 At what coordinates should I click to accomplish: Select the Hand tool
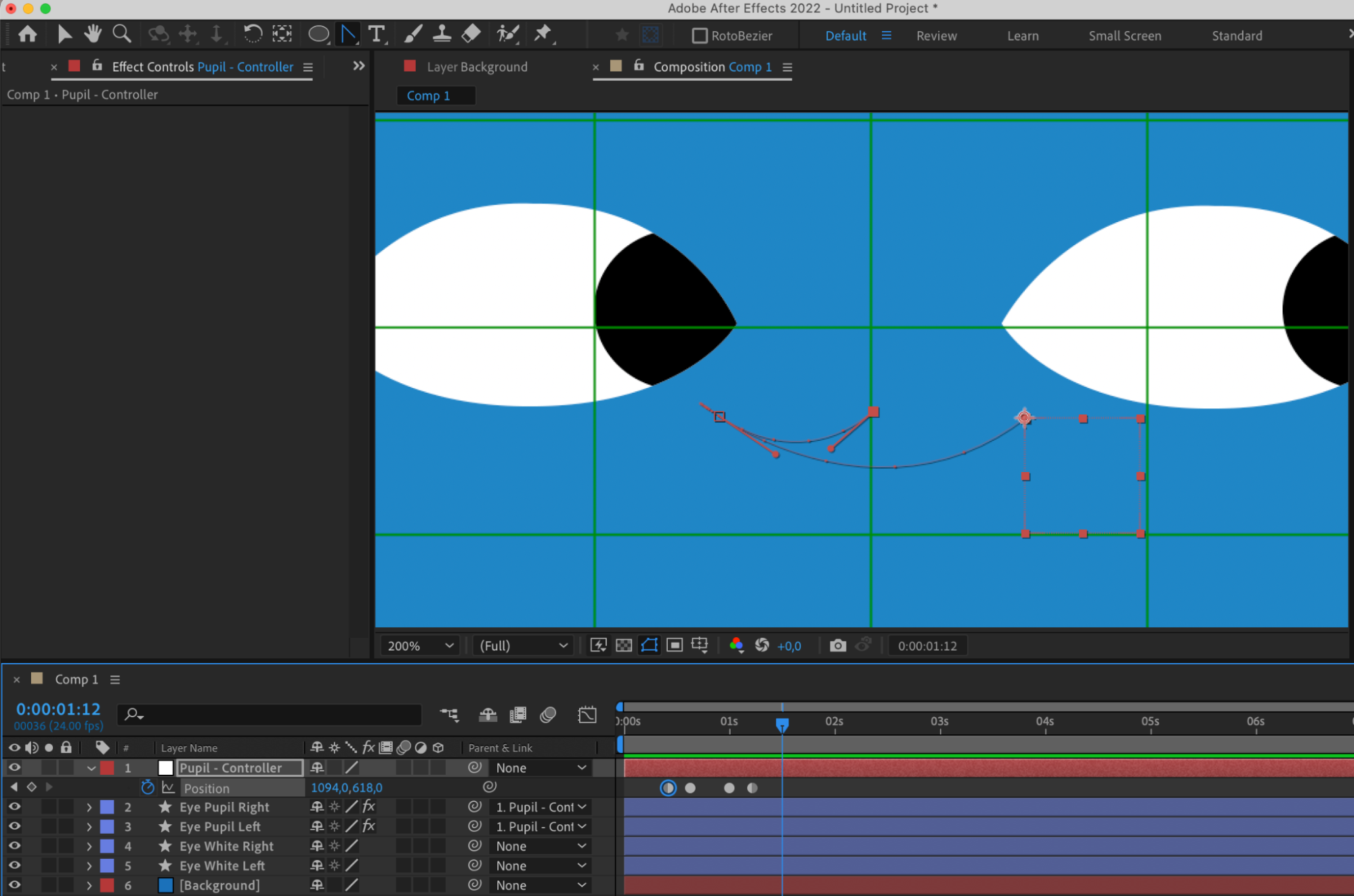92,34
